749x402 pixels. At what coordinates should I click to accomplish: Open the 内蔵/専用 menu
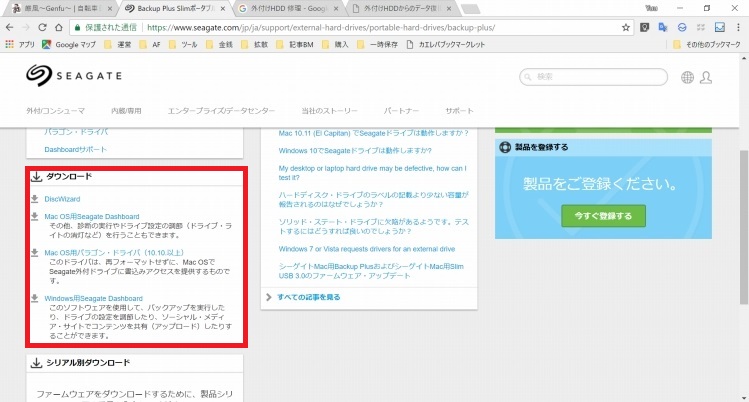[126, 111]
